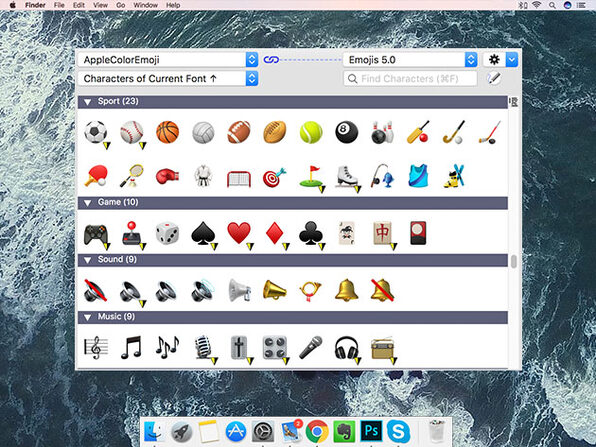Select the handheld microphone emoji
Image resolution: width=596 pixels, height=447 pixels.
pos(311,347)
